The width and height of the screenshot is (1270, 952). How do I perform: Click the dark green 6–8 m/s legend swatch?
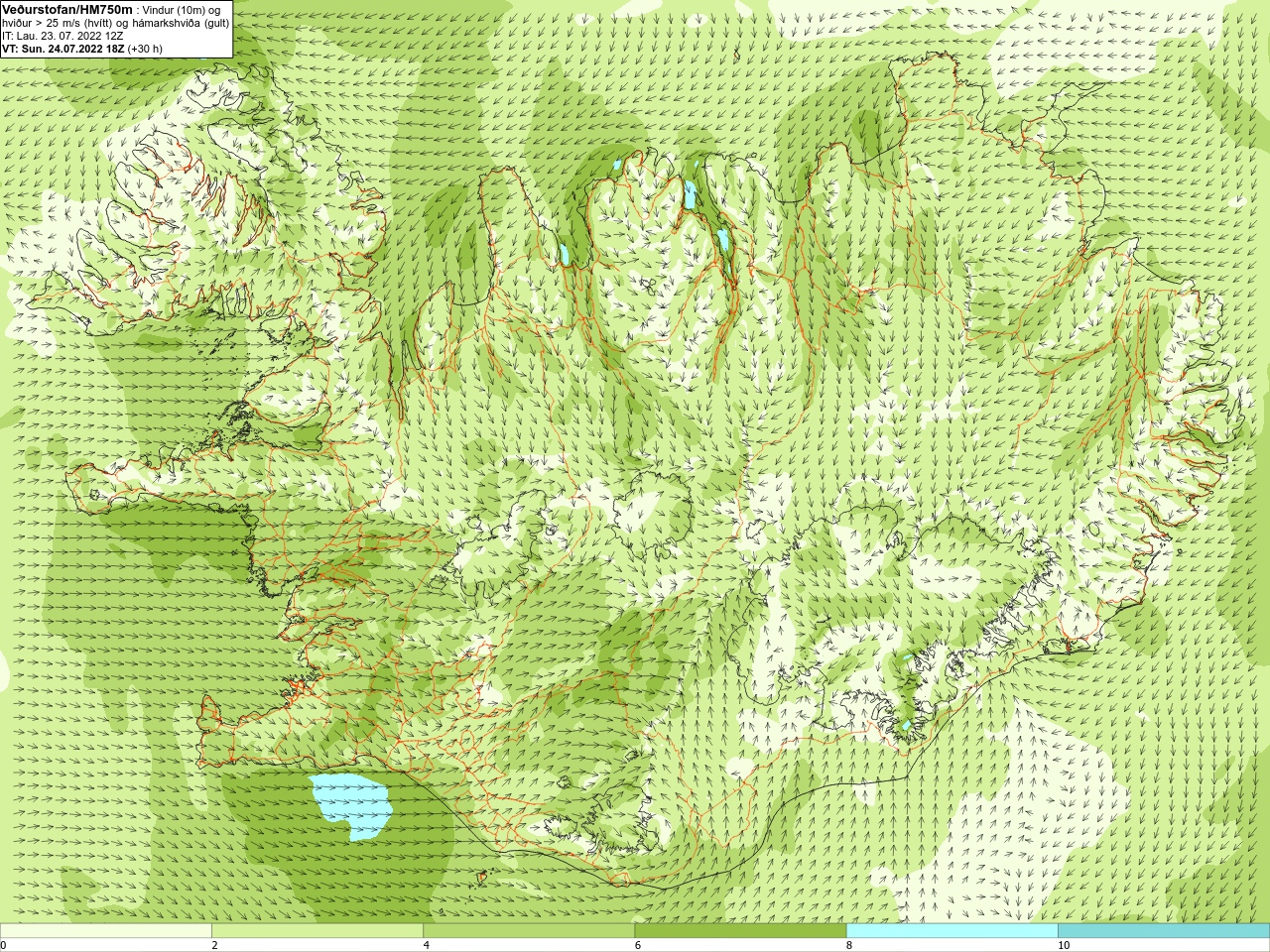pos(740,931)
